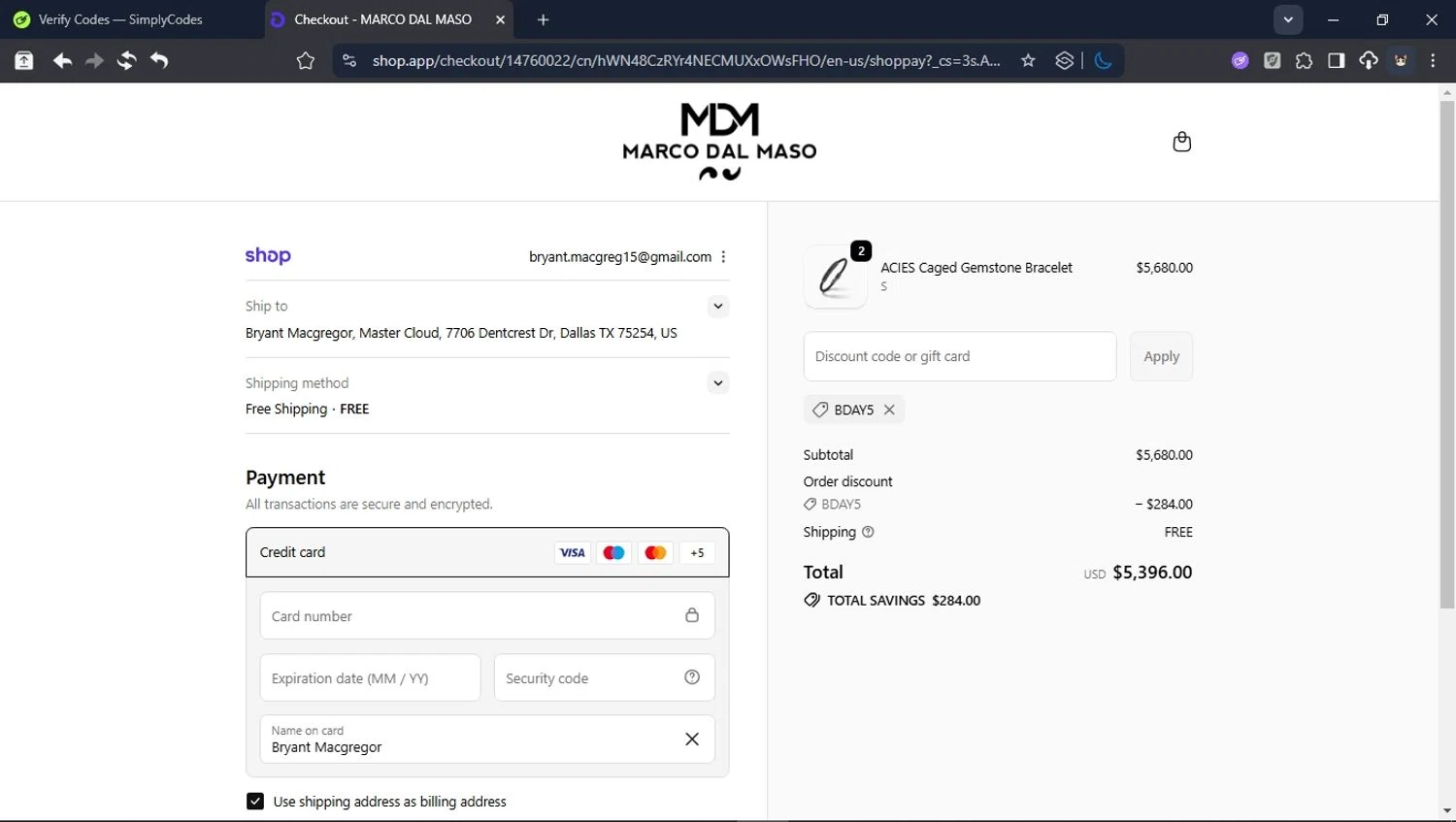Click the Mastercard icon

[655, 553]
